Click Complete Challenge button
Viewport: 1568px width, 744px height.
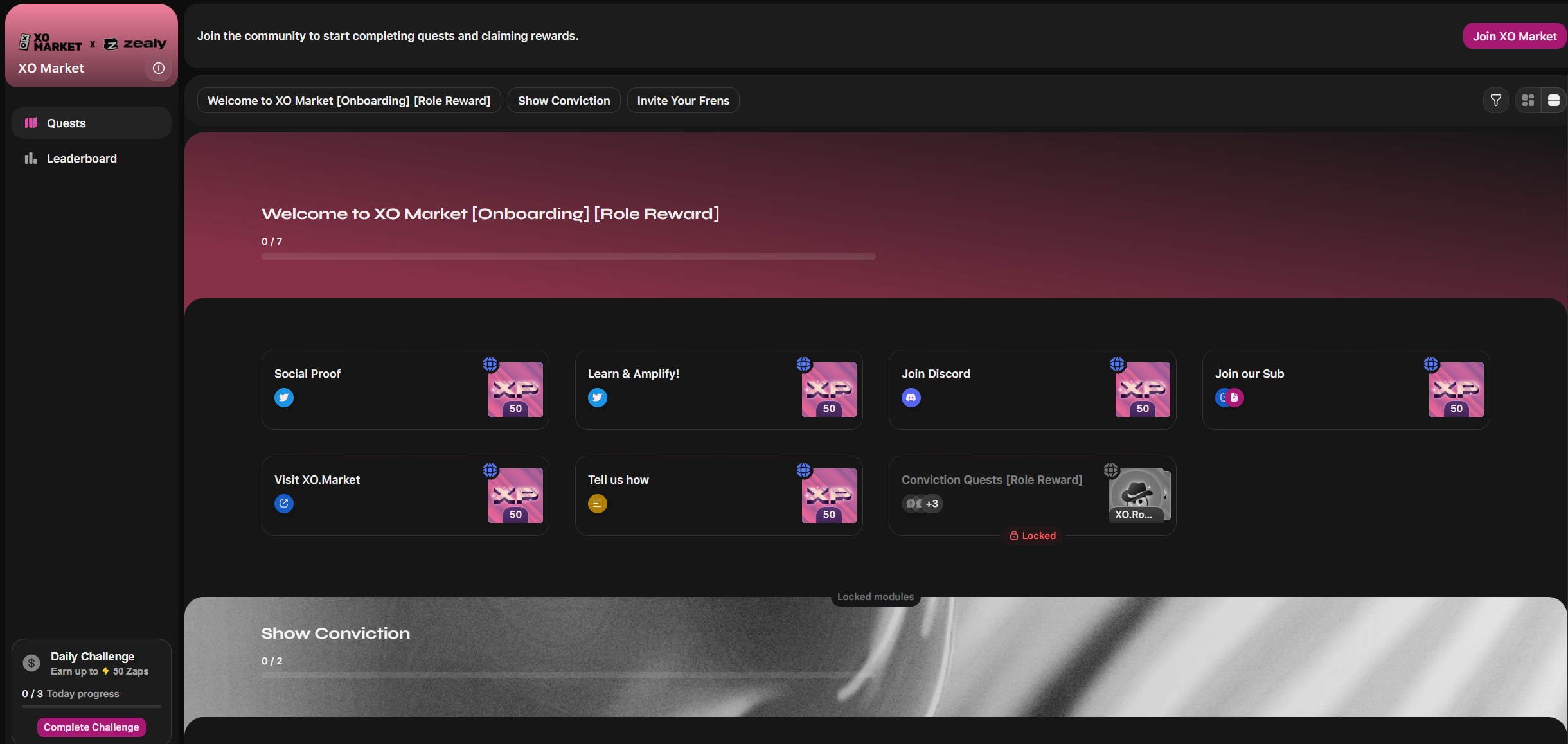click(91, 727)
